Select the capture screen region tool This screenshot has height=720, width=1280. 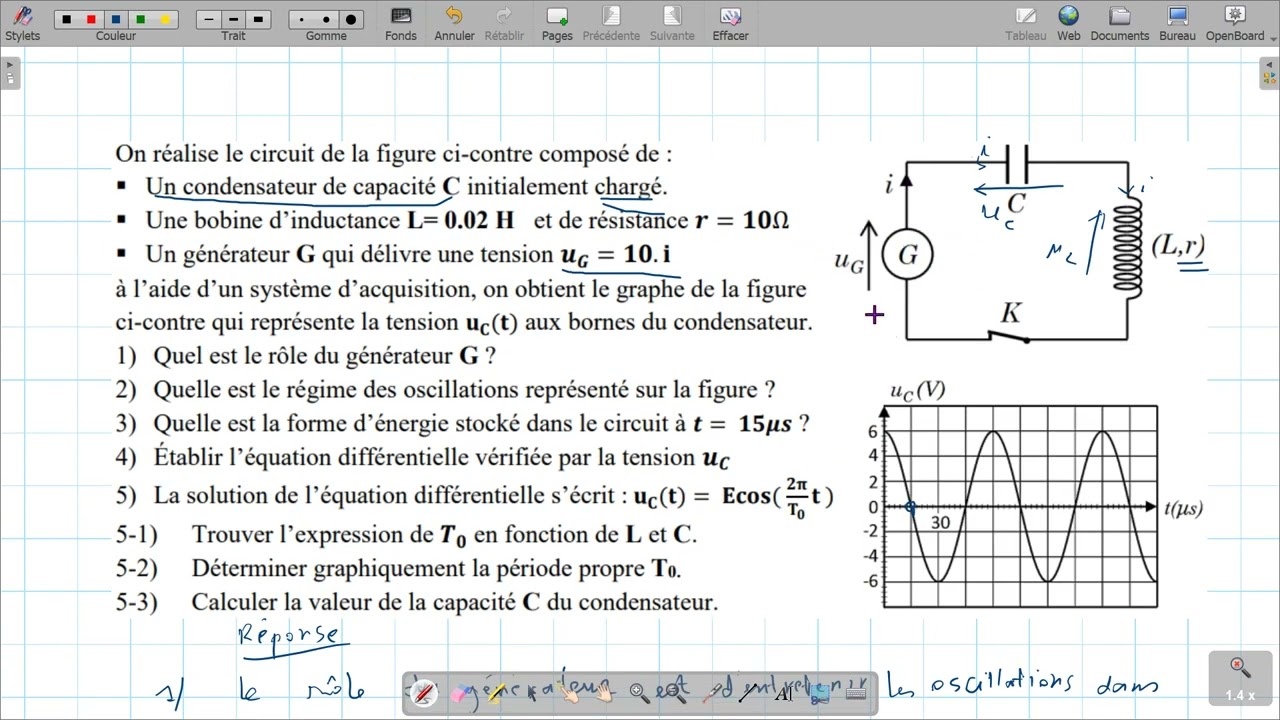[x=820, y=694]
